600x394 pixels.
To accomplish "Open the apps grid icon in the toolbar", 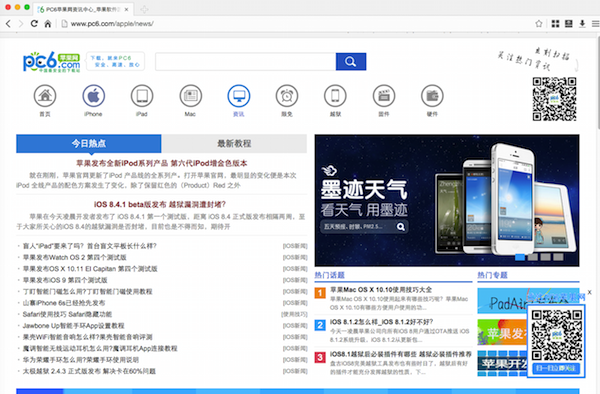I will (x=555, y=24).
